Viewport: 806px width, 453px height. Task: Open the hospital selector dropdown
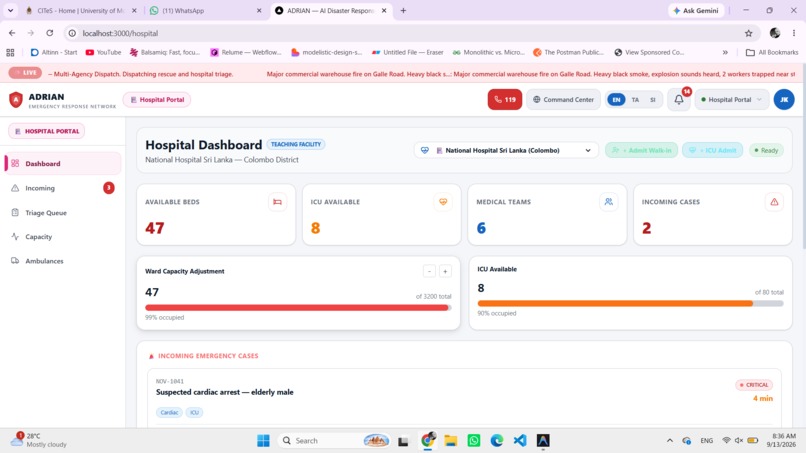[506, 151]
